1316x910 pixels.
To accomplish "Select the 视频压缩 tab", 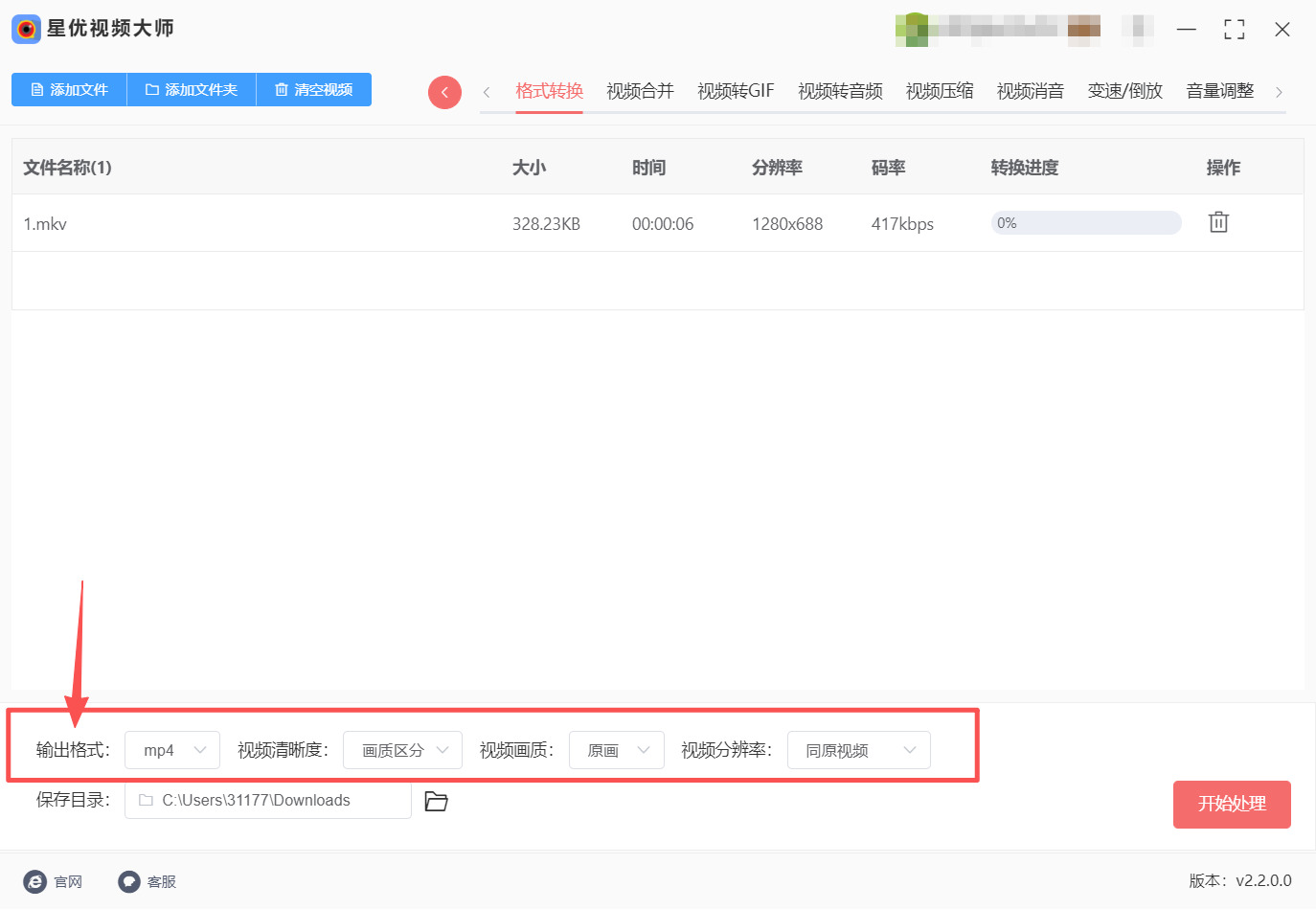I will pos(939,91).
